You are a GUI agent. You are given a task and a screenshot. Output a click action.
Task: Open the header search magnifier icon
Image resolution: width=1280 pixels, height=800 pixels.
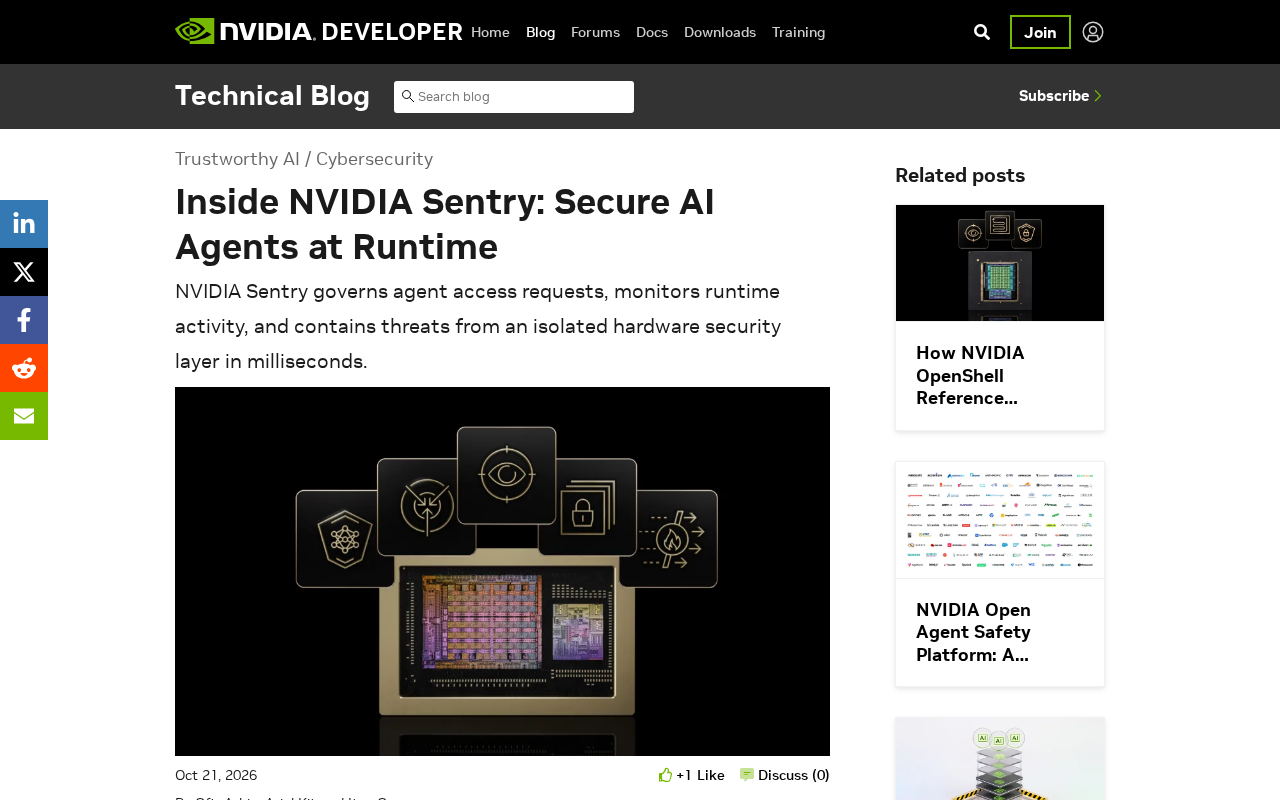pos(982,32)
